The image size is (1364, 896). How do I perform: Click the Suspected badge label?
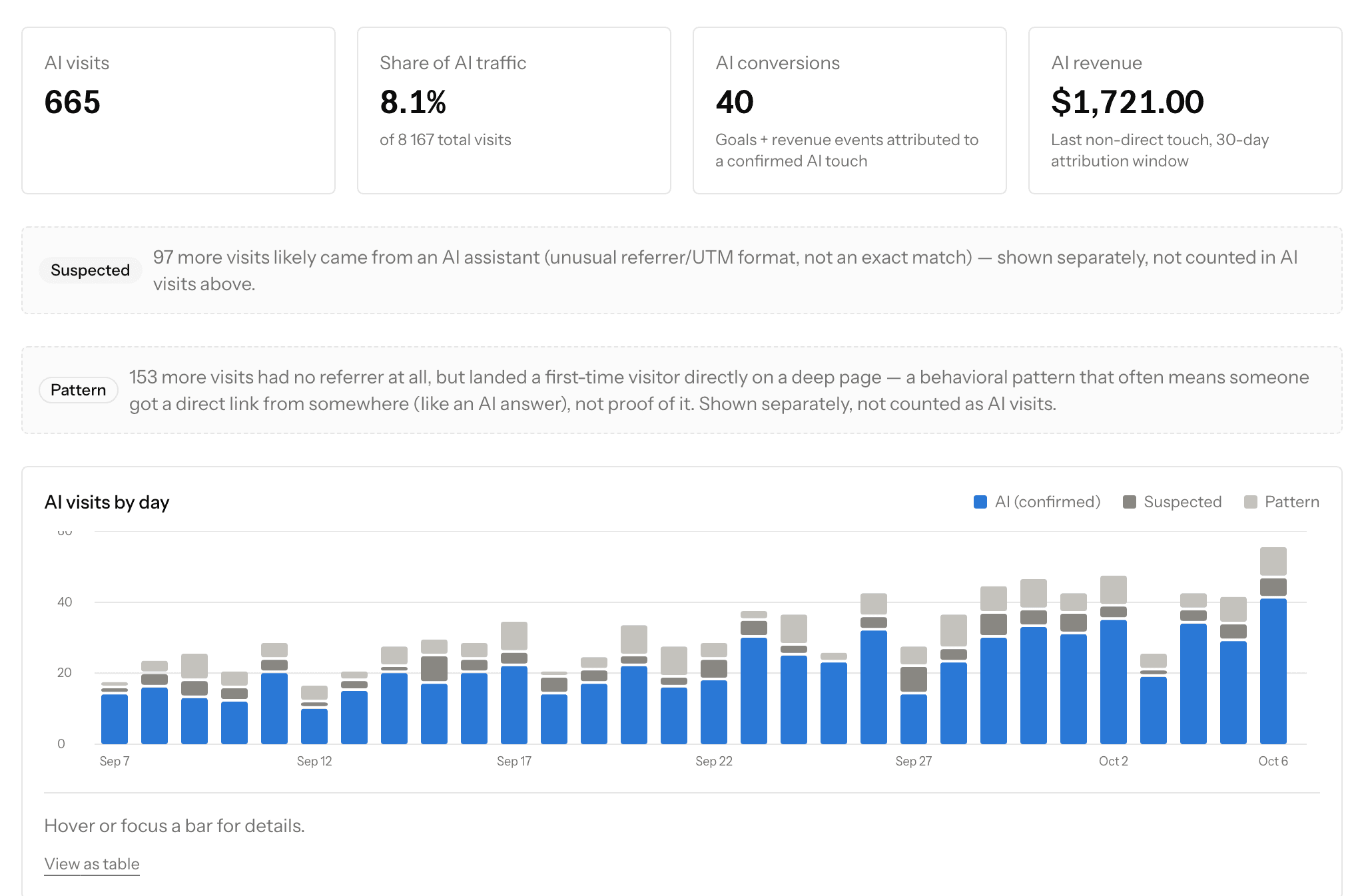point(90,270)
